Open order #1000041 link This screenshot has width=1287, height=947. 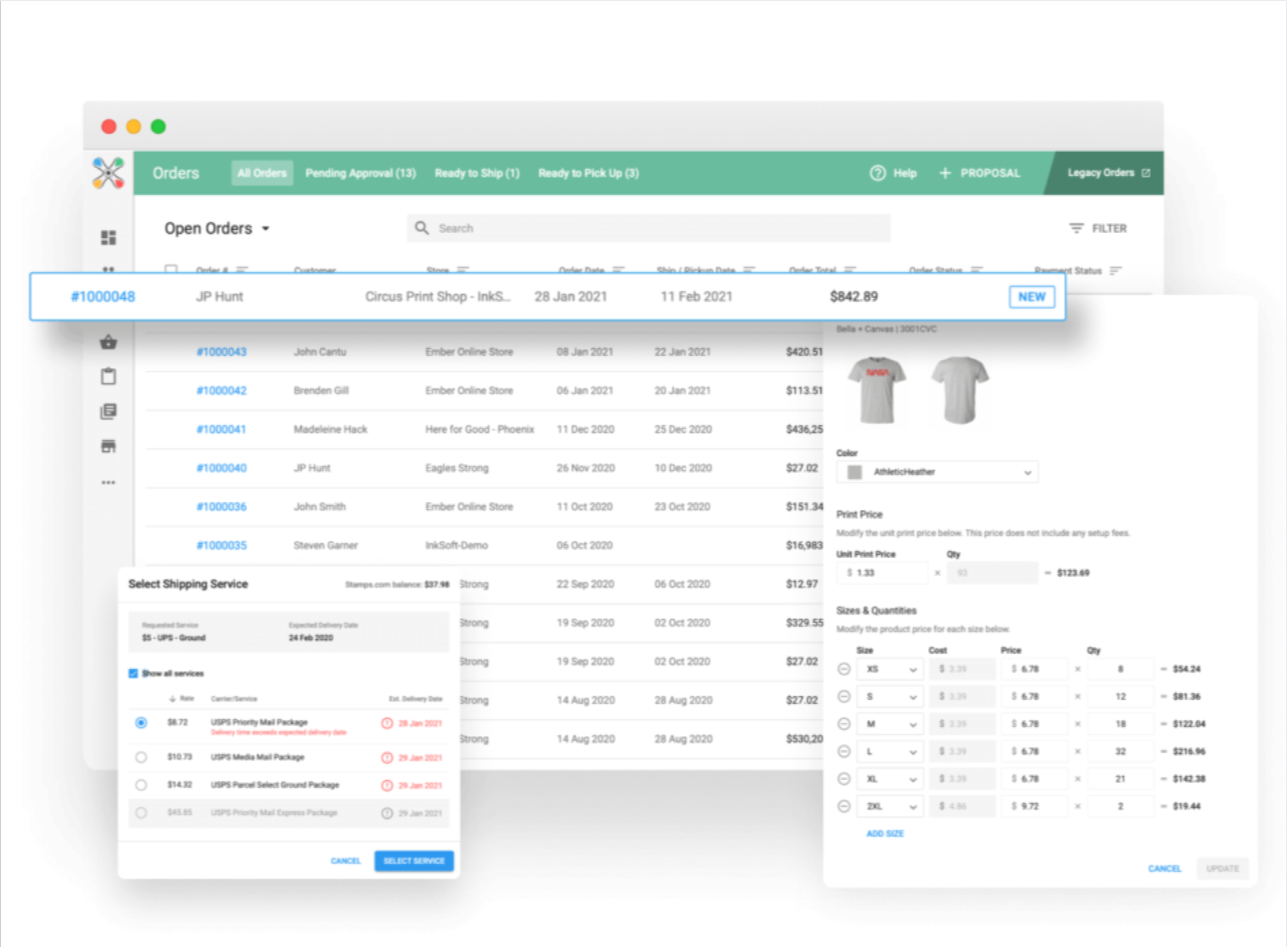click(221, 429)
